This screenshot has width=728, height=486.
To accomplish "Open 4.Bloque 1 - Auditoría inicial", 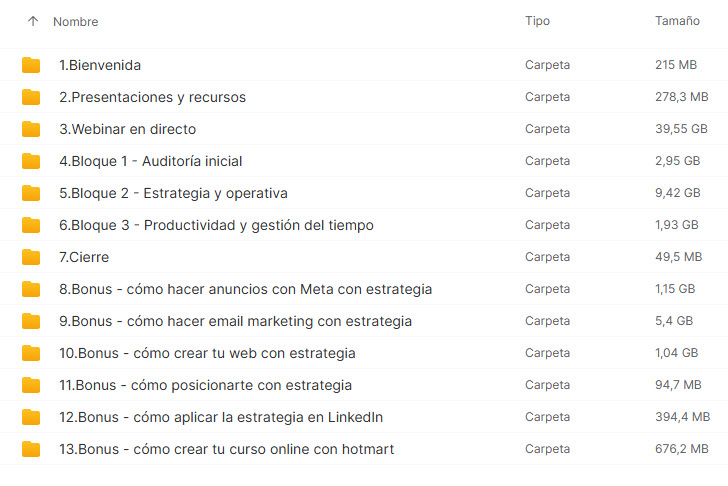I will click(150, 161).
